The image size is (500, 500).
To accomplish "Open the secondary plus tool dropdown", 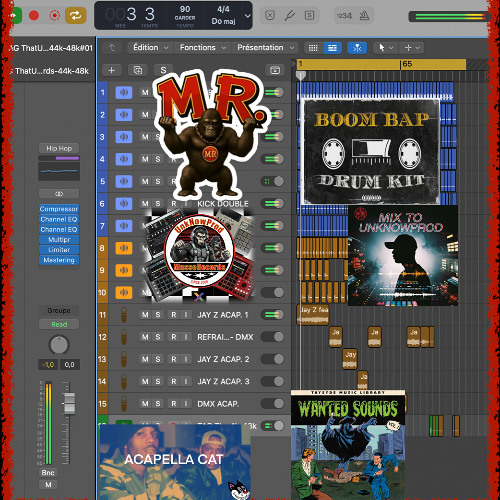I will coord(412,48).
